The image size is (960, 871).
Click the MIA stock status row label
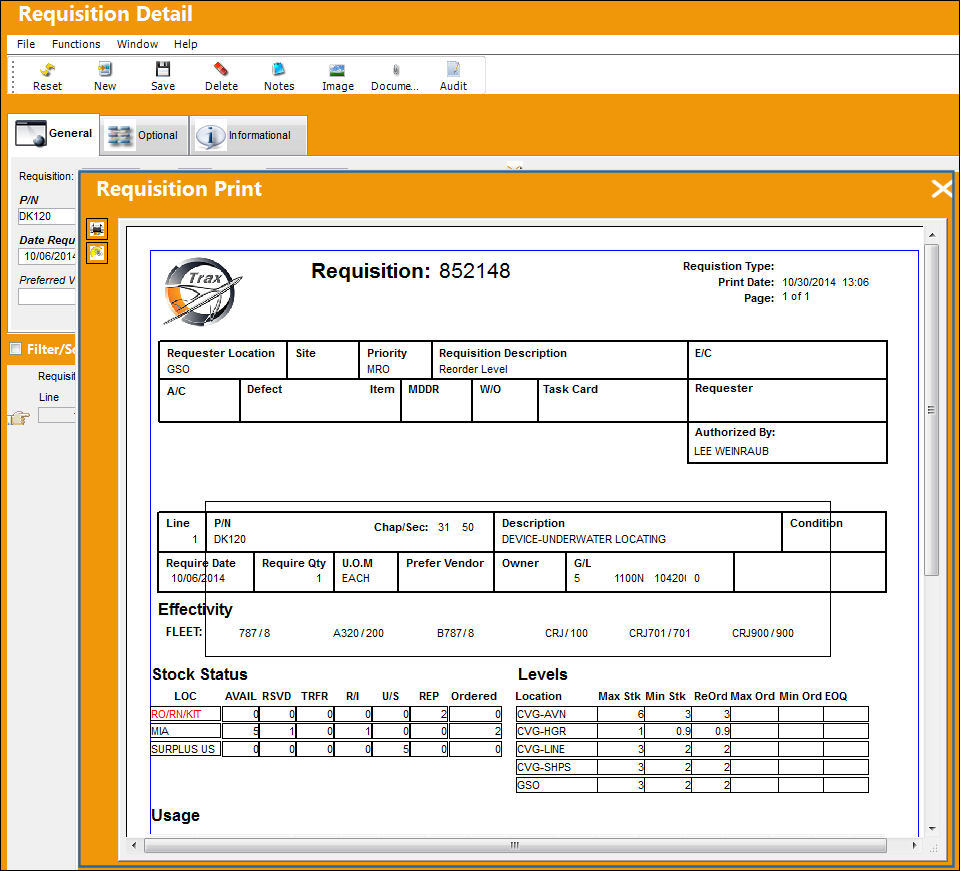tap(186, 731)
